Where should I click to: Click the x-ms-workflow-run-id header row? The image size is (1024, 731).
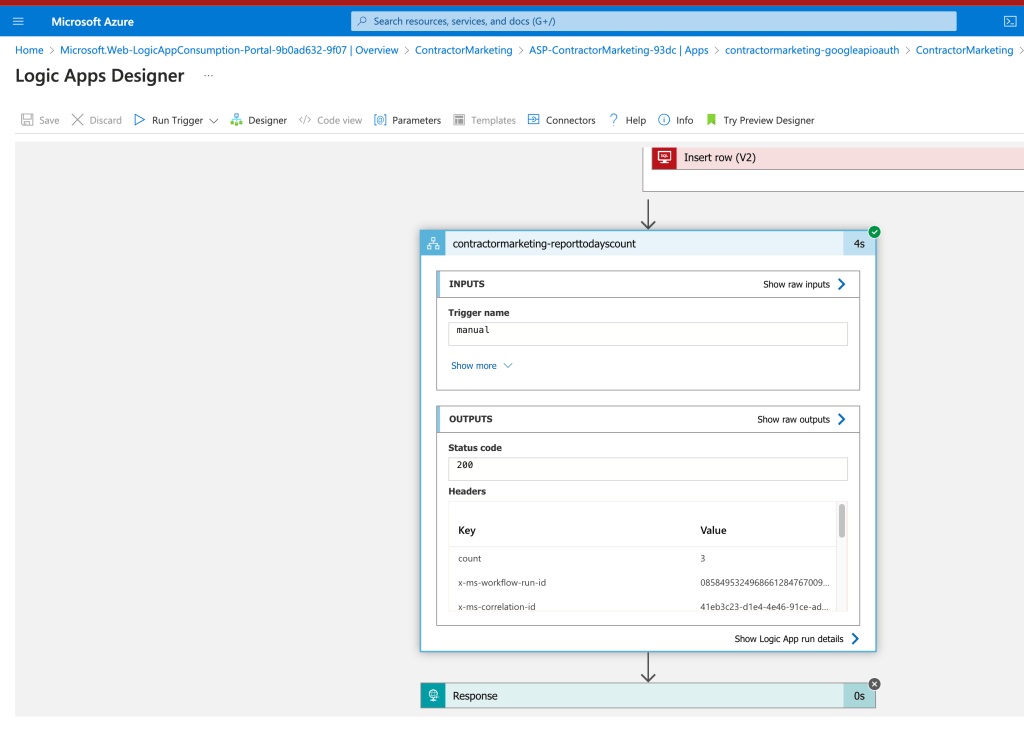click(643, 583)
